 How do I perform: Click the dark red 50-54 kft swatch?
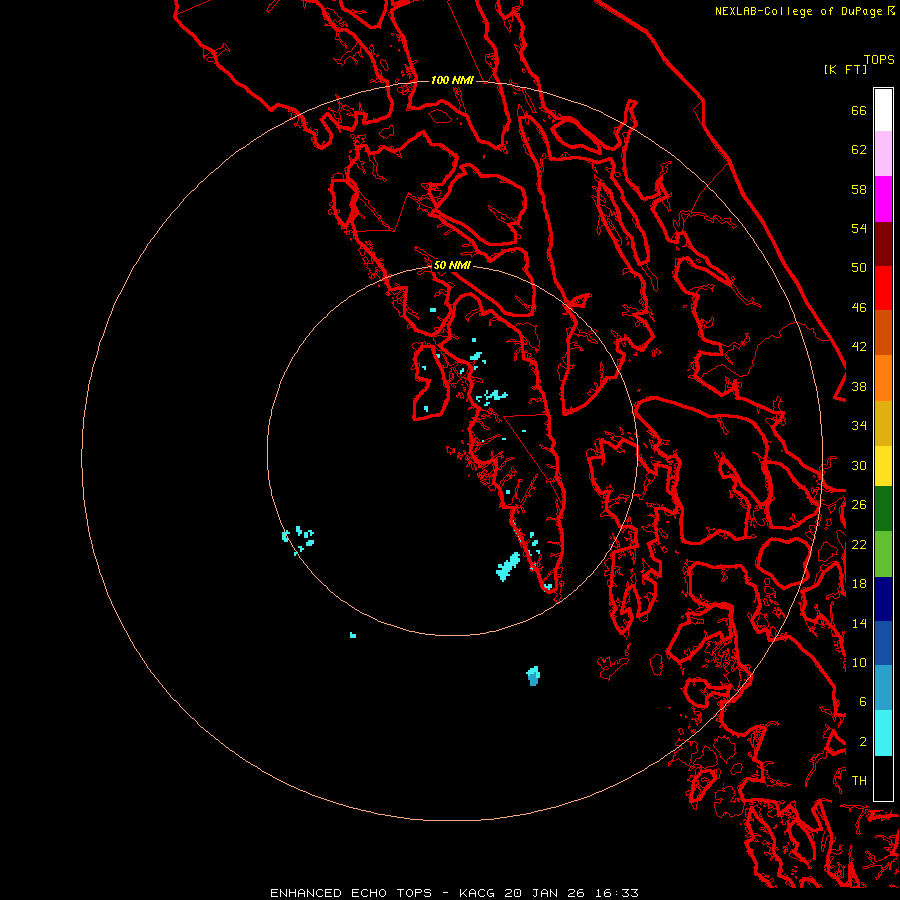883,243
